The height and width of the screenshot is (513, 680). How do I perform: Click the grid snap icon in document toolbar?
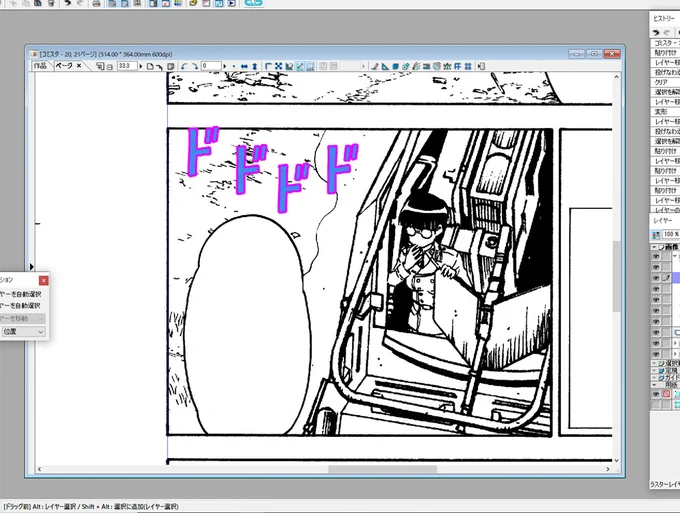tap(468, 66)
